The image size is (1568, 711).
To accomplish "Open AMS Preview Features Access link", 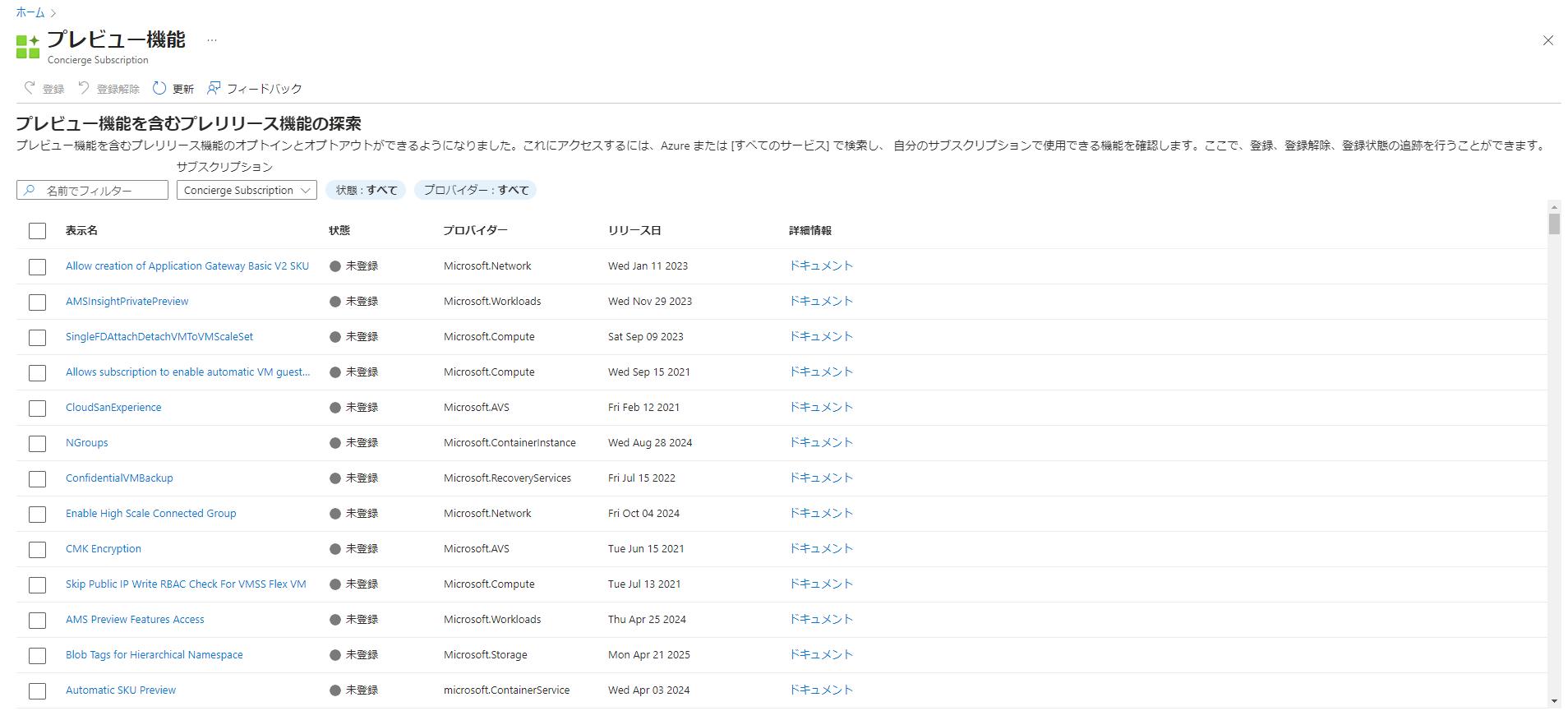I will click(135, 620).
